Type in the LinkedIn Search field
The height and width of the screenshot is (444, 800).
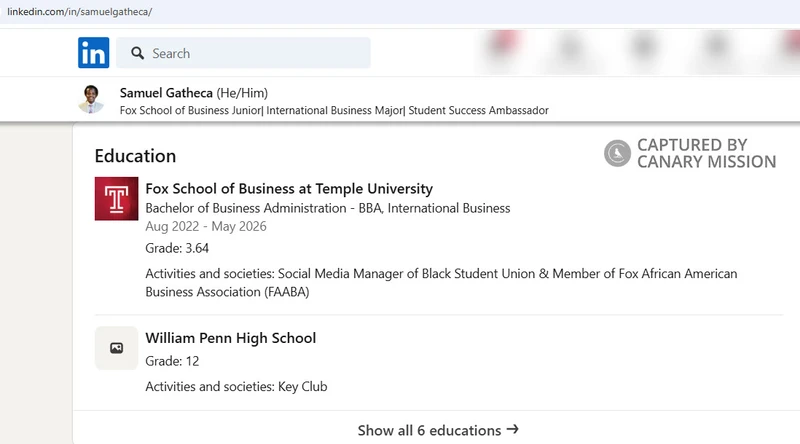click(x=255, y=53)
